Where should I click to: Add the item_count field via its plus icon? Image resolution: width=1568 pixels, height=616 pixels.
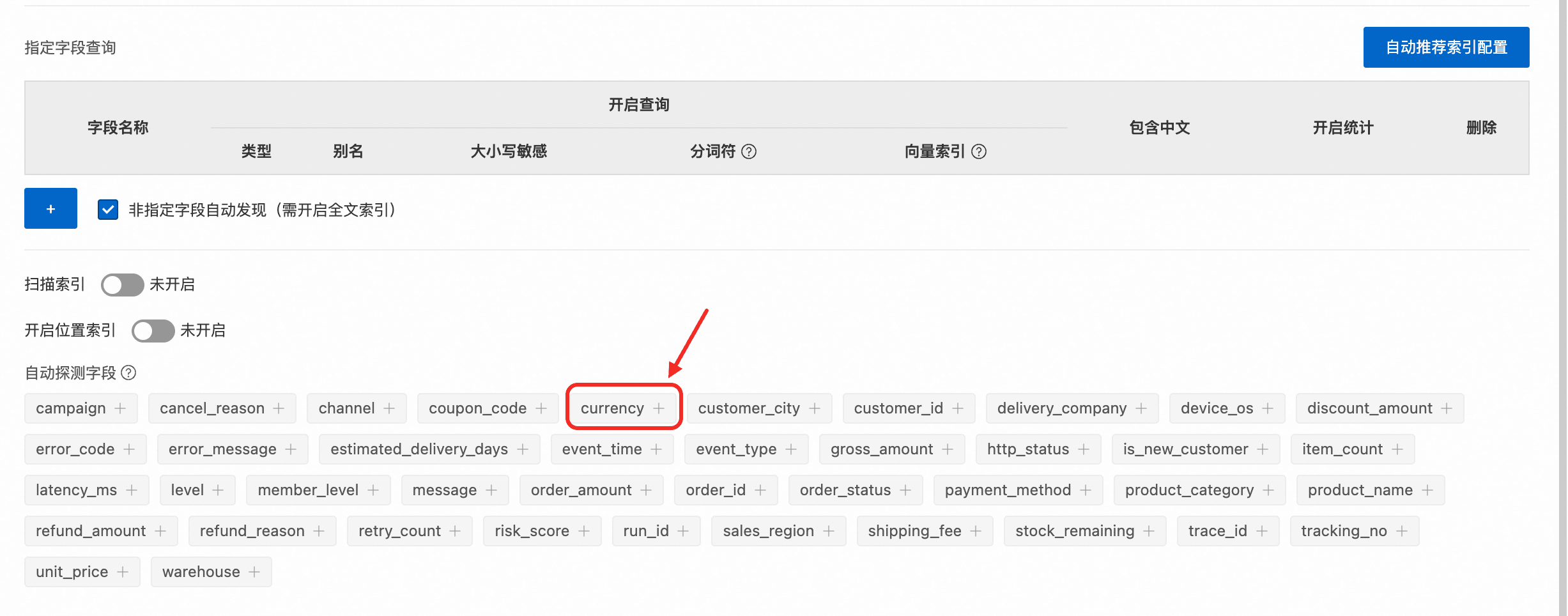[x=1397, y=449]
